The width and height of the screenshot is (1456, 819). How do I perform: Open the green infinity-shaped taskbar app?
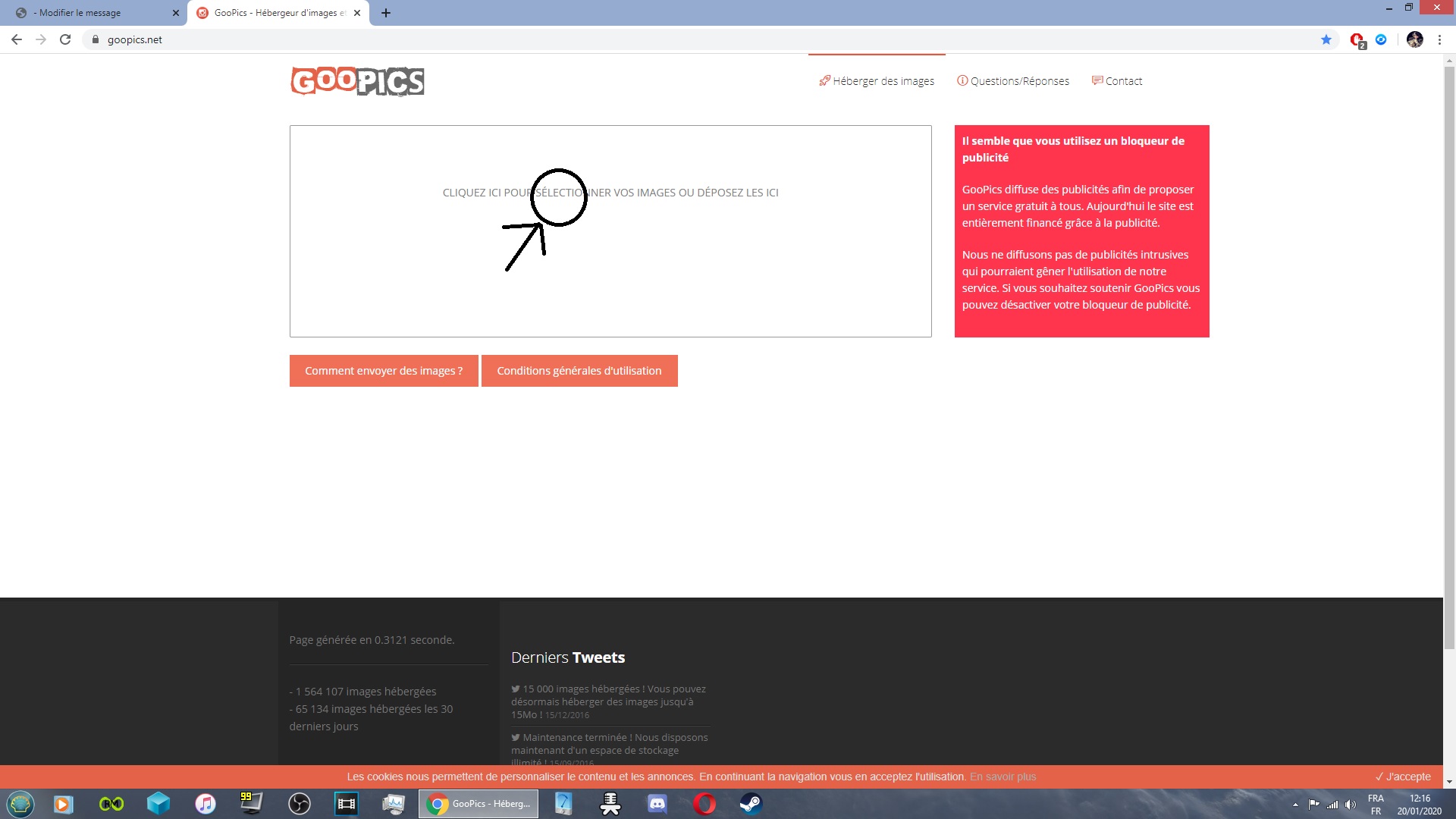(111, 804)
